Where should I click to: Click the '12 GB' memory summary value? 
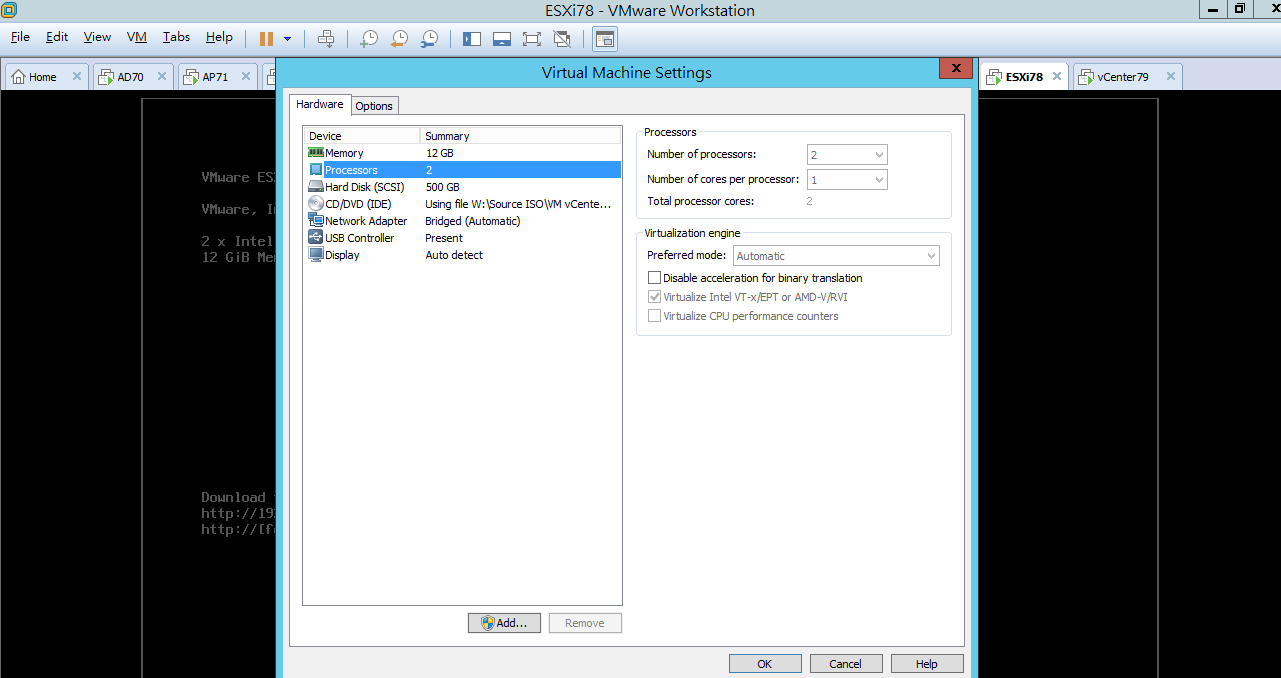coord(439,153)
